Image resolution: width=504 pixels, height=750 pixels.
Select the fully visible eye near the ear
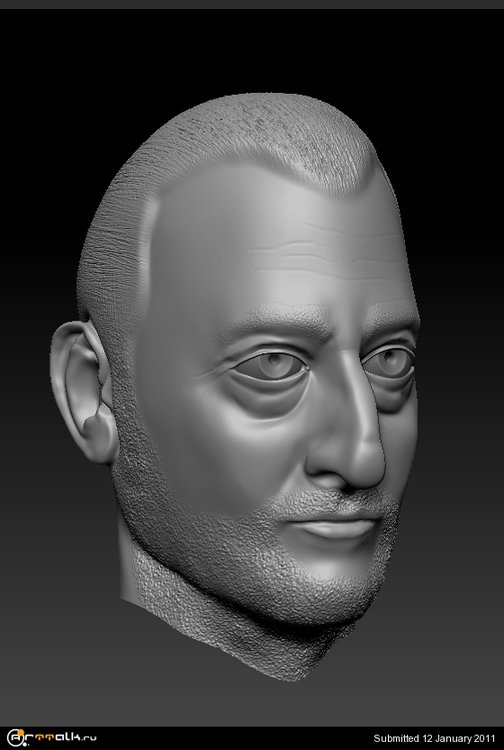coord(270,365)
